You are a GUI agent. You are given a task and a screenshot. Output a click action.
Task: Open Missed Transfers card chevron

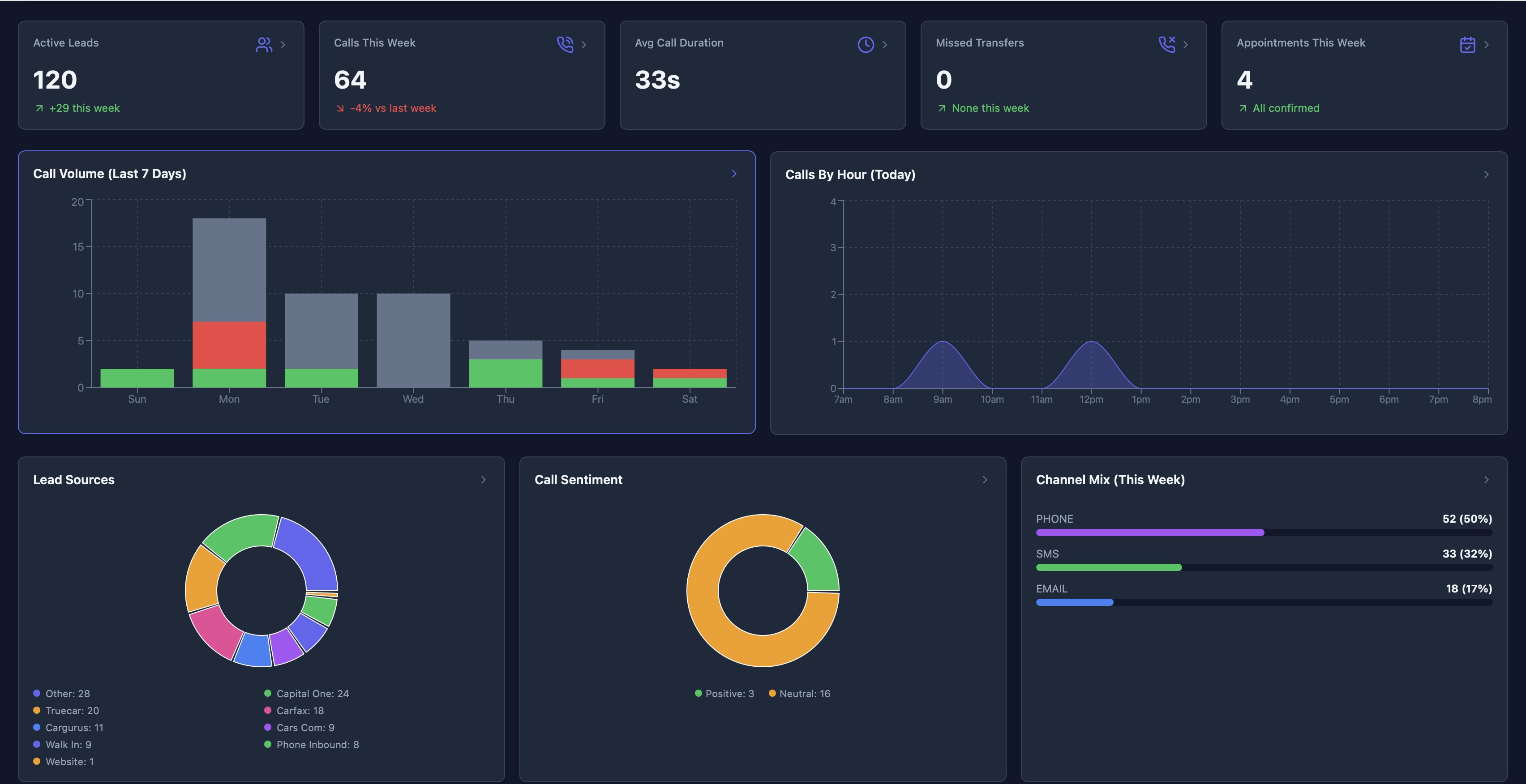tap(1186, 44)
